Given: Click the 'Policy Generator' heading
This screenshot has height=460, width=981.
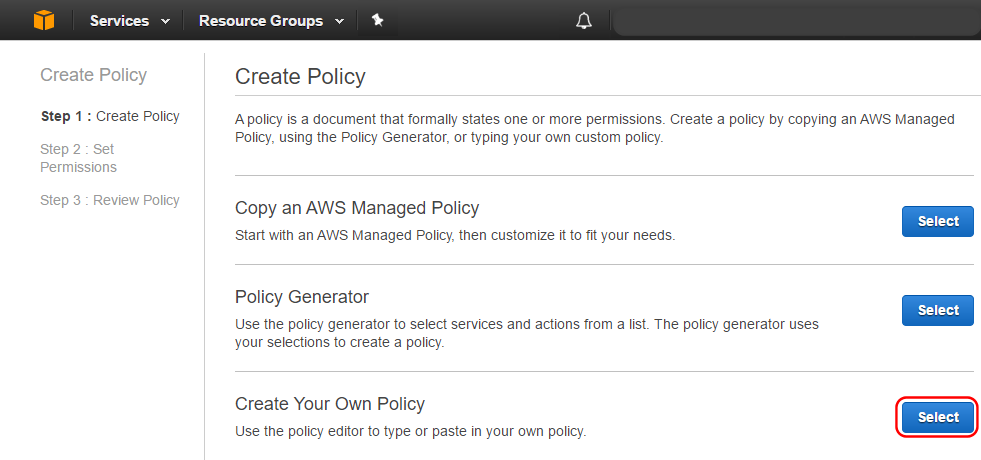Looking at the screenshot, I should [302, 297].
